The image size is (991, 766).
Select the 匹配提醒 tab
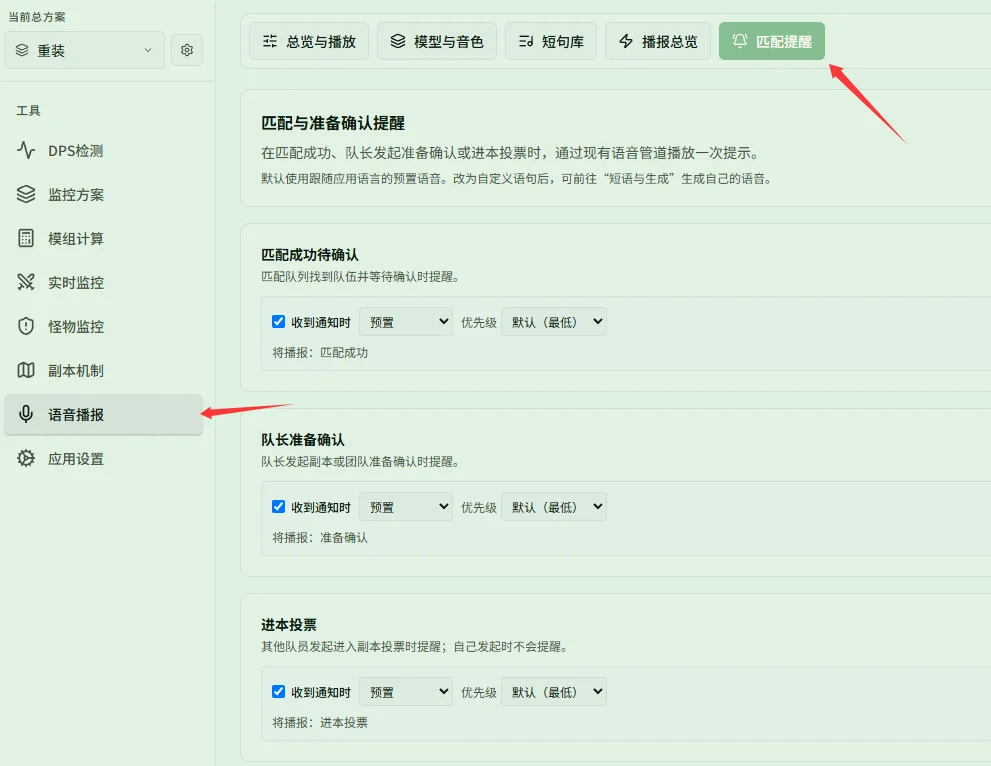tap(772, 41)
